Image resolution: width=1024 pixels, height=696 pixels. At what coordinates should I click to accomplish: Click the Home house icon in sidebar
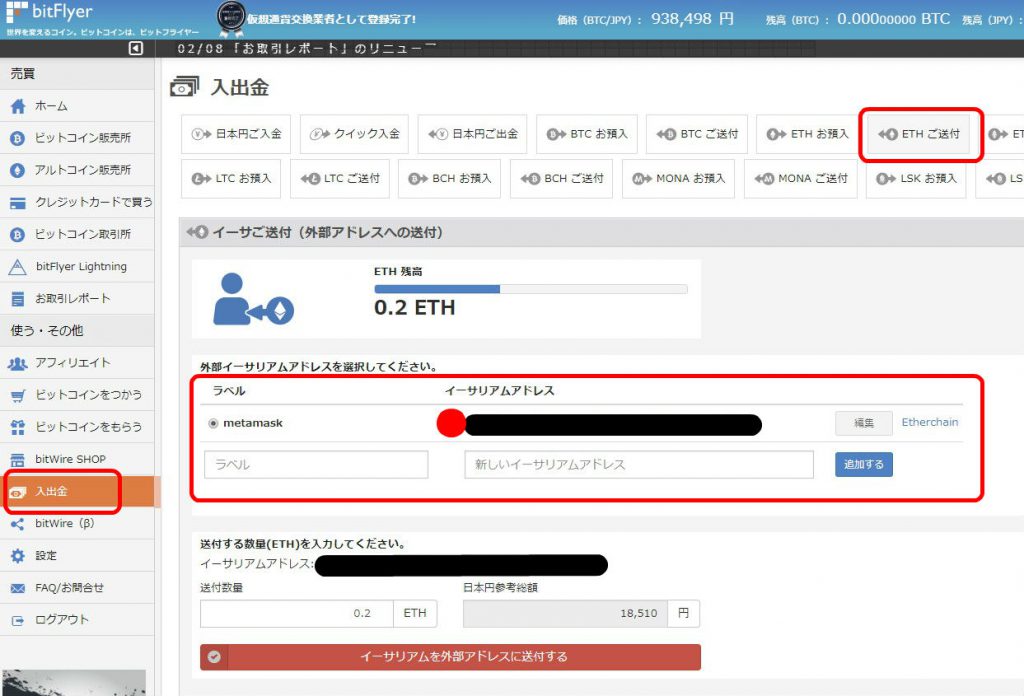click(17, 106)
